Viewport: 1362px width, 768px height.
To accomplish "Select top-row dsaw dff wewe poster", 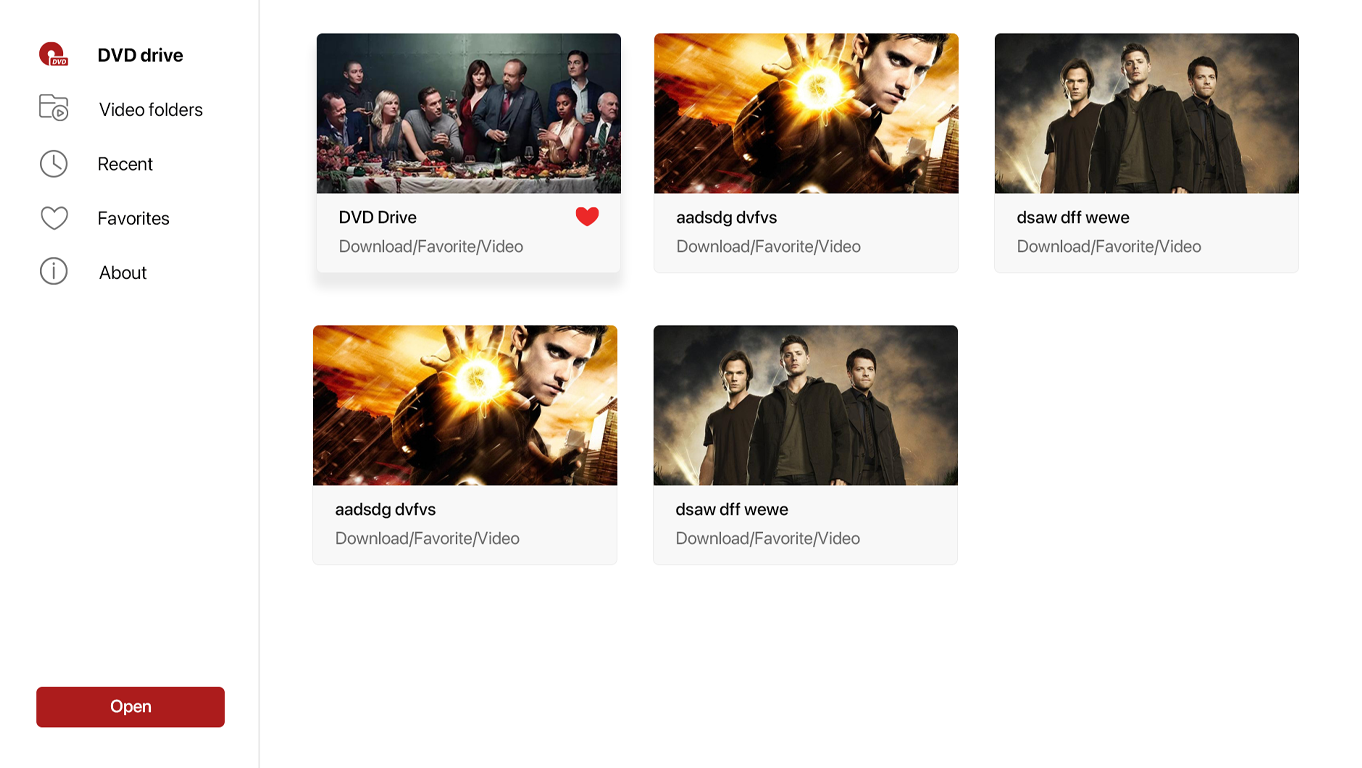I will click(1147, 113).
